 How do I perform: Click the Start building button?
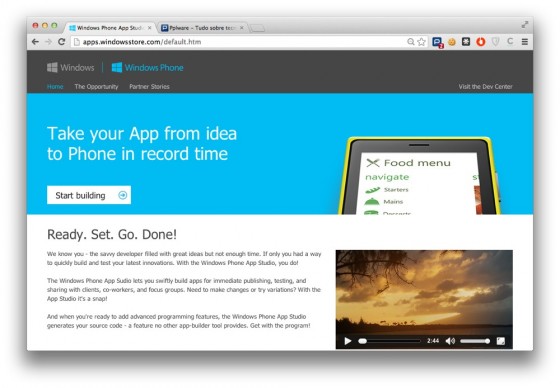pyautogui.click(x=89, y=195)
